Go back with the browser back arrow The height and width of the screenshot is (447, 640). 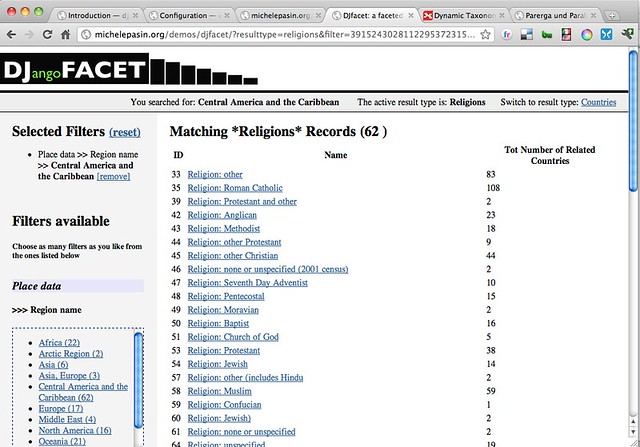pos(11,35)
